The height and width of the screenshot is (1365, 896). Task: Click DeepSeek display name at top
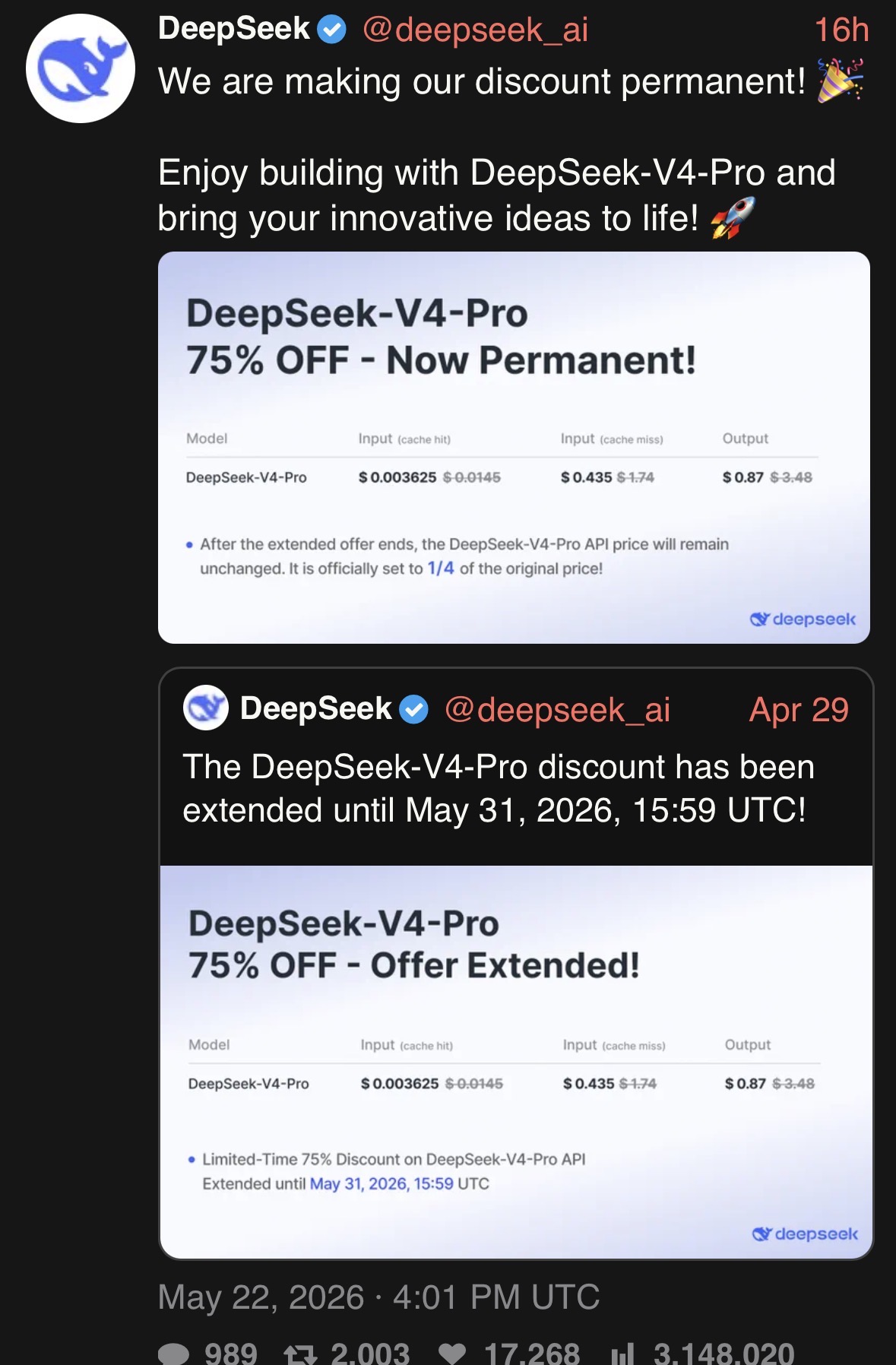[234, 29]
